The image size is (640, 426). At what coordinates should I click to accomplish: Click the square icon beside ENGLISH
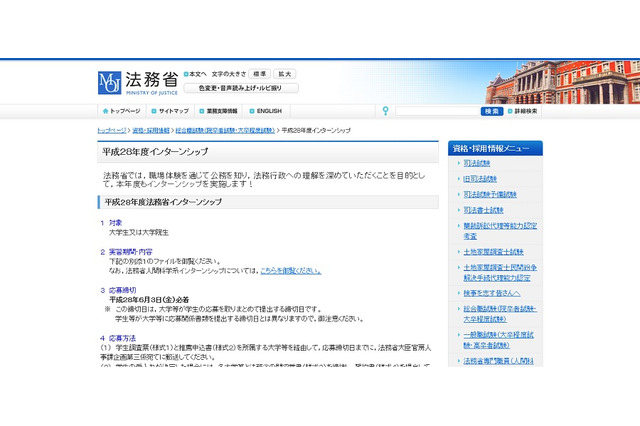pyautogui.click(x=252, y=111)
